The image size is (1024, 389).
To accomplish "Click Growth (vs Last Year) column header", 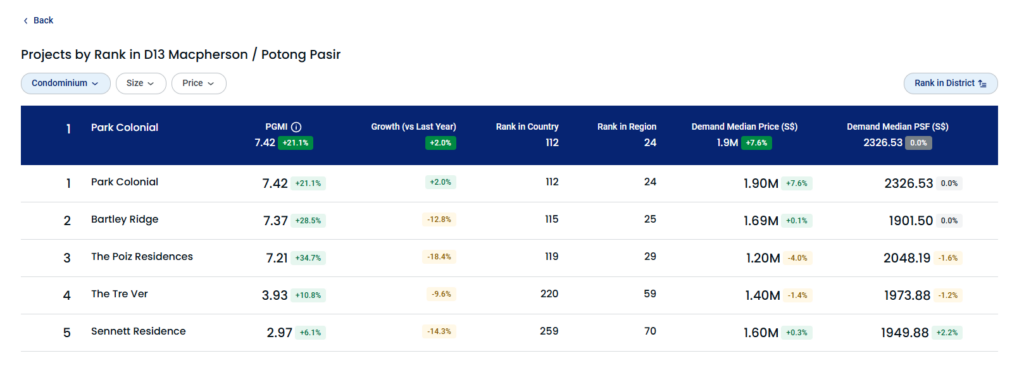I will (413, 127).
